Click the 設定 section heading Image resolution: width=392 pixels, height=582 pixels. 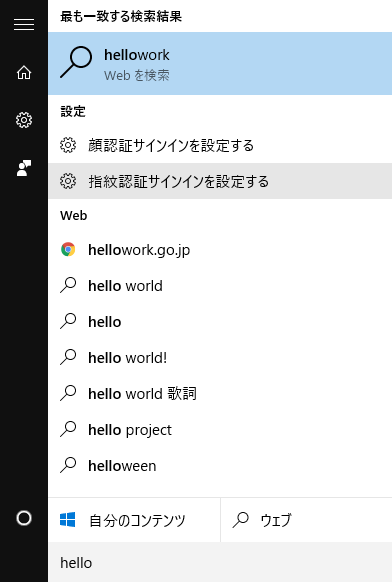tap(73, 111)
